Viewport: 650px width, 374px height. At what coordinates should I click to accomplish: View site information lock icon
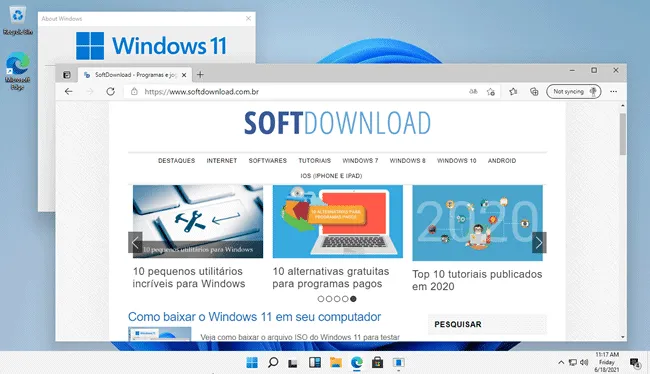(x=134, y=92)
